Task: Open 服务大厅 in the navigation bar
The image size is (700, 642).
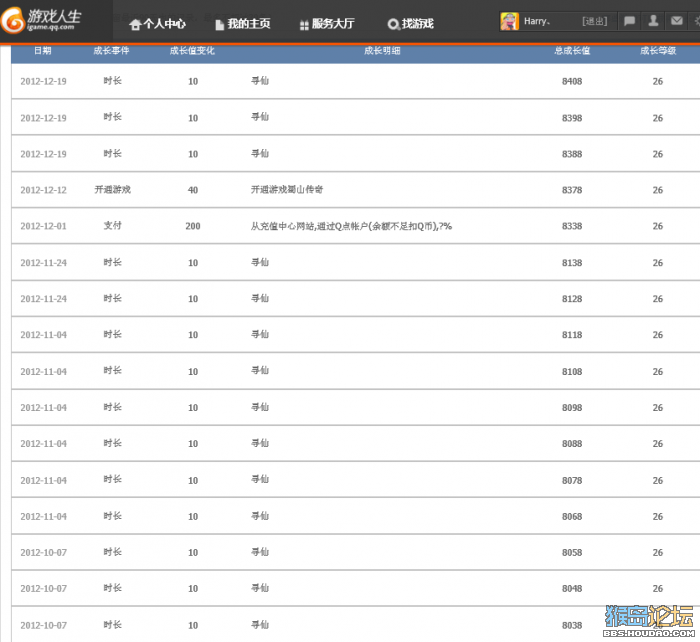Action: pyautogui.click(x=327, y=24)
